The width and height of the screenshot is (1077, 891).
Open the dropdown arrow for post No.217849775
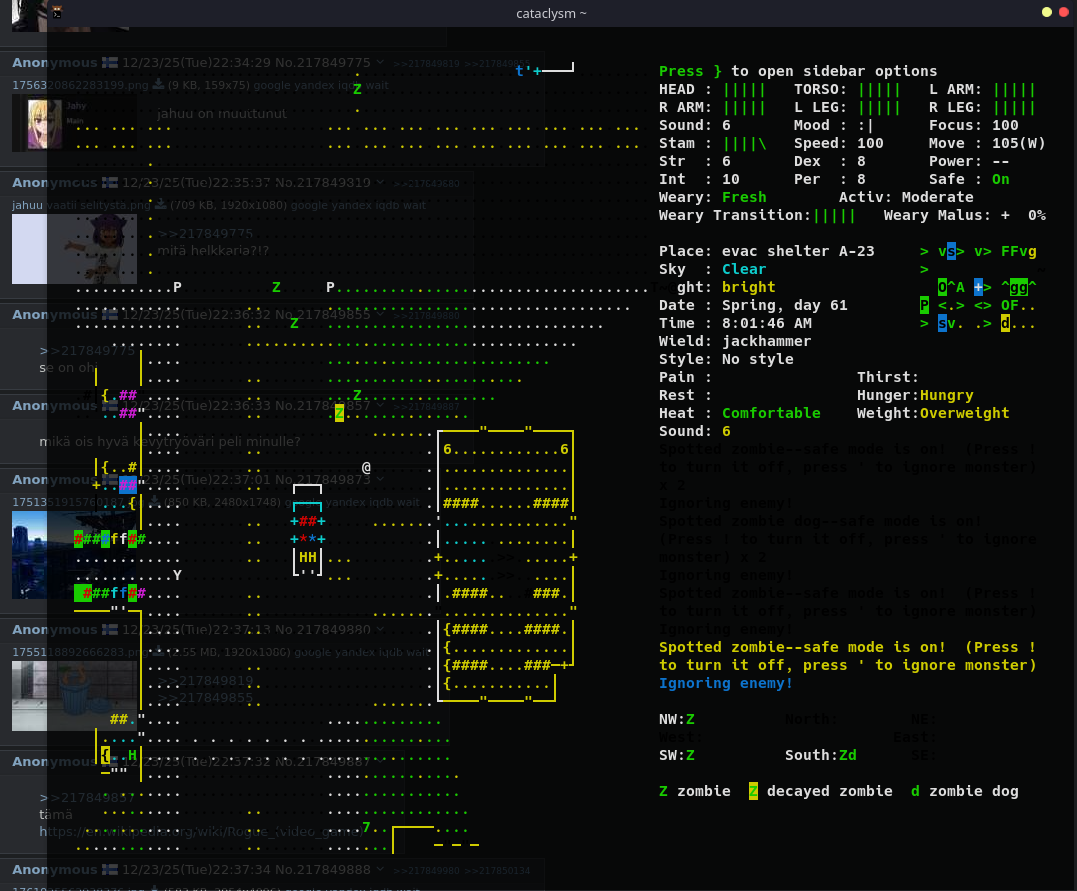point(380,63)
